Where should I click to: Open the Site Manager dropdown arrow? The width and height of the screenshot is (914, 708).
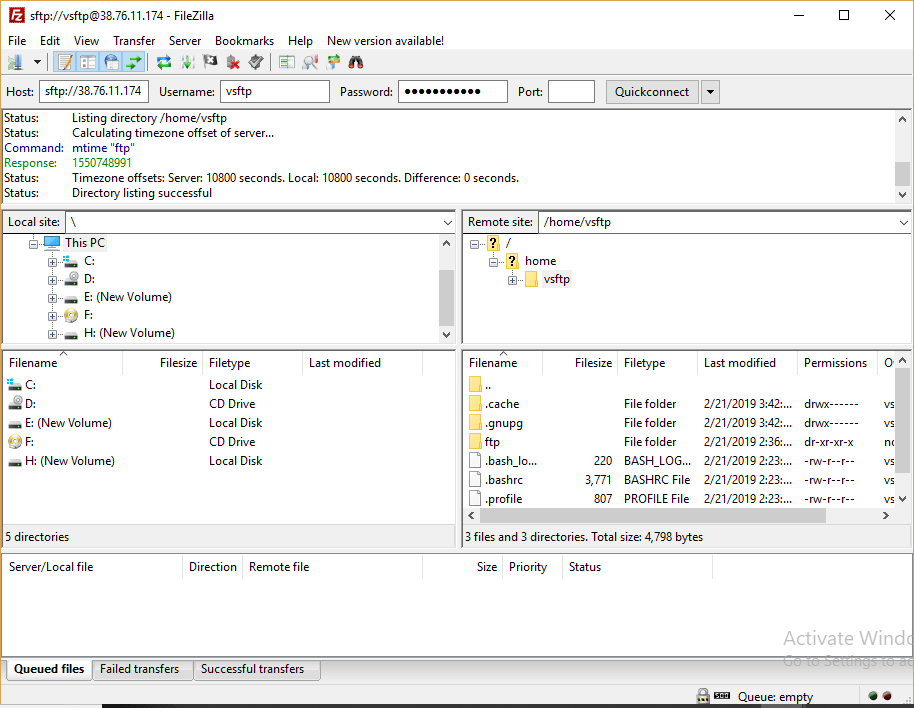[37, 62]
